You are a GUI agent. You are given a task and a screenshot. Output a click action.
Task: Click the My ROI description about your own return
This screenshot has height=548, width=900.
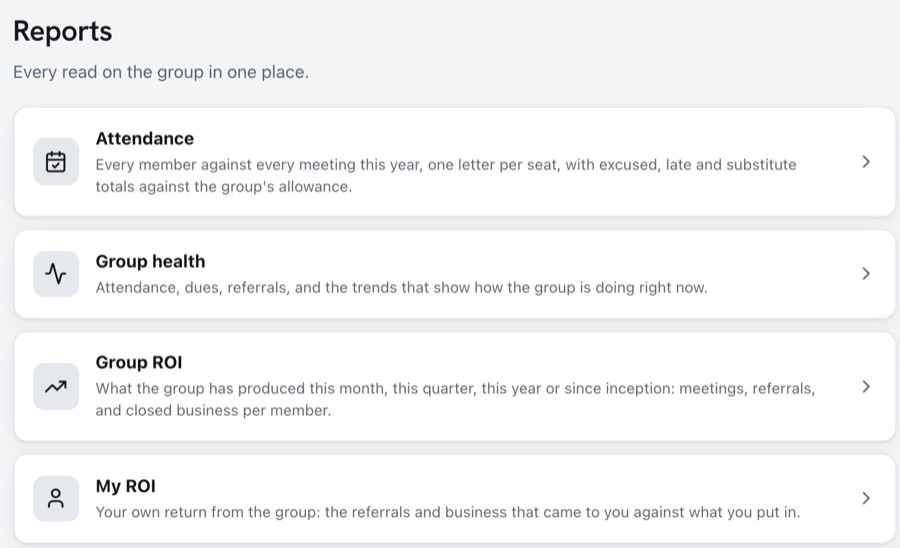tap(448, 512)
